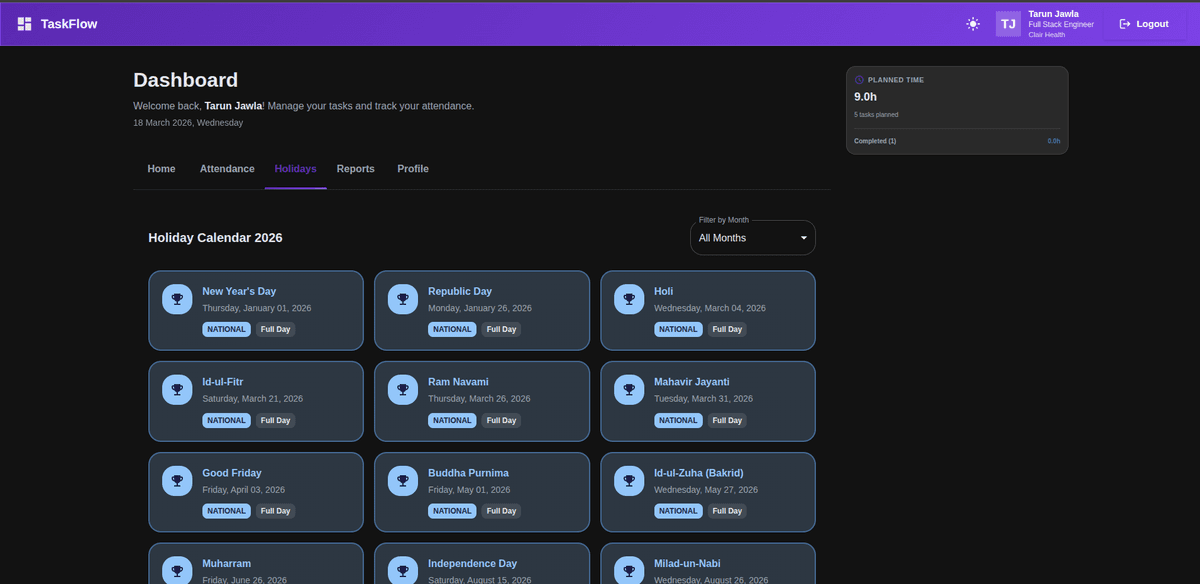Viewport: 1200px width, 584px height.
Task: Open the All Months filter dropdown
Action: tap(752, 237)
